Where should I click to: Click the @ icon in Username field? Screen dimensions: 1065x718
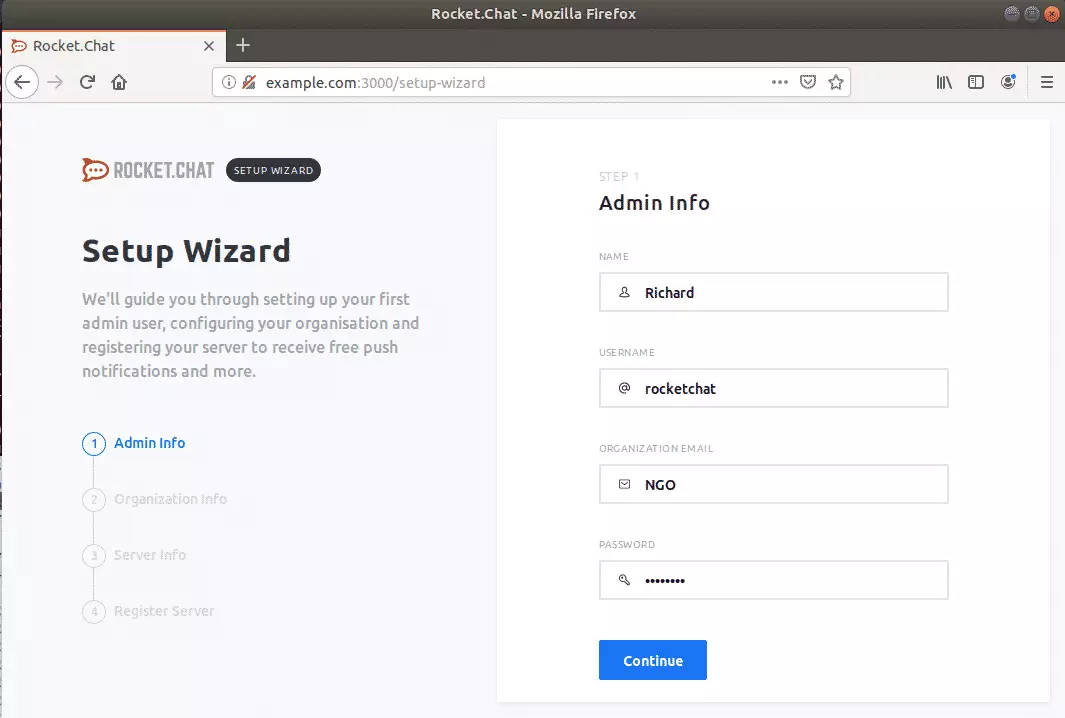[624, 388]
